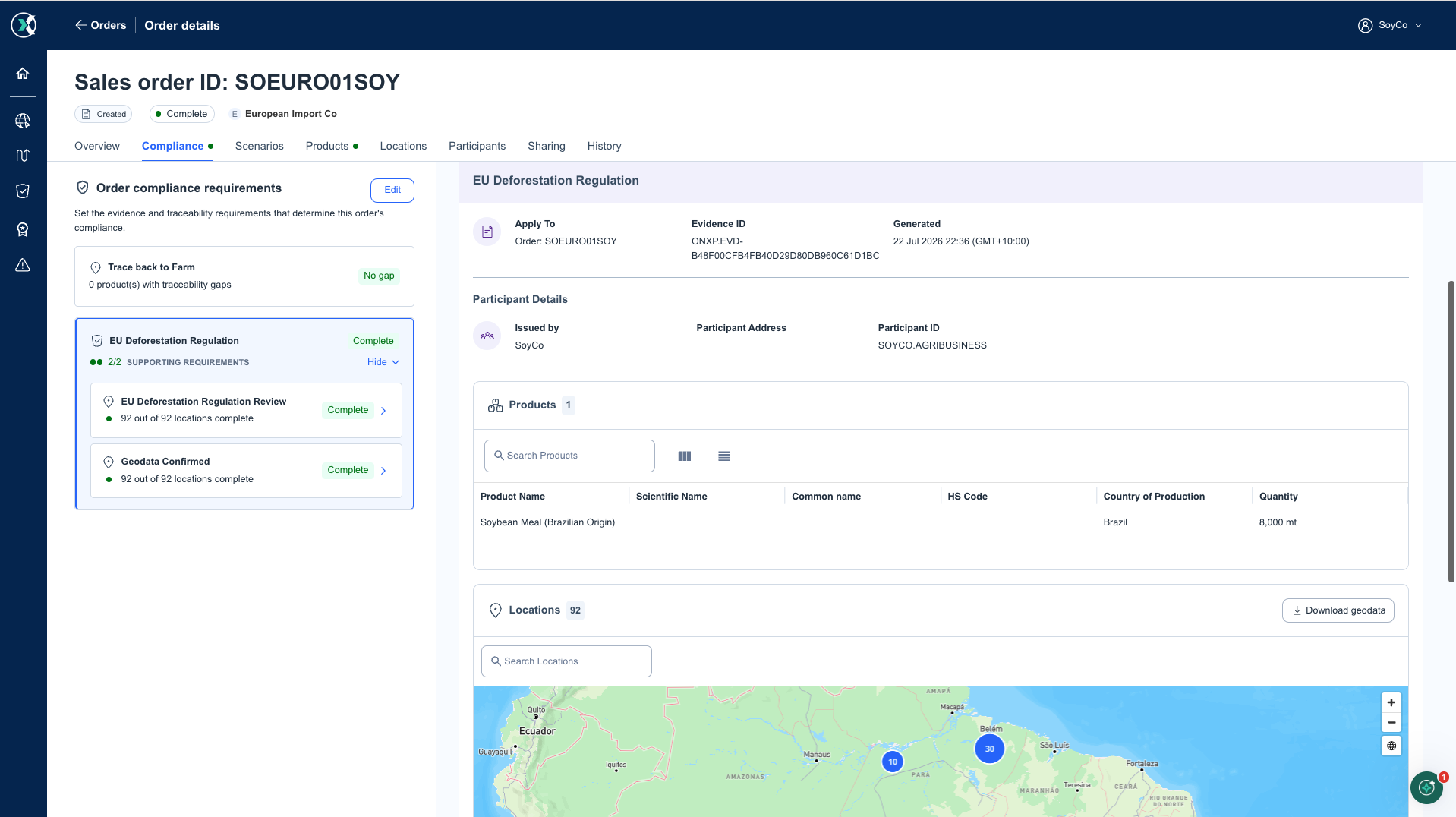Focus the Search Products field

(x=569, y=456)
